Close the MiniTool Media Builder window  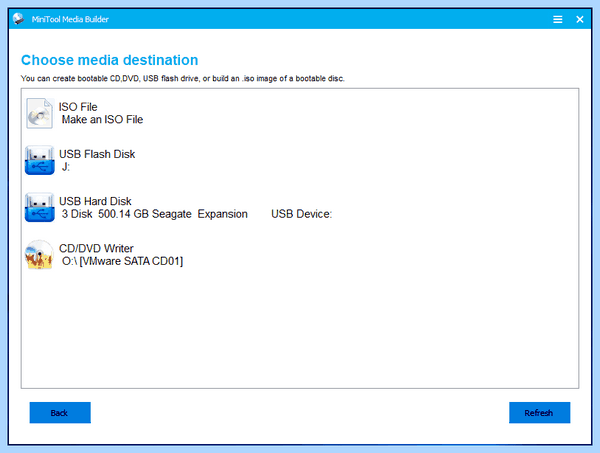pos(580,19)
